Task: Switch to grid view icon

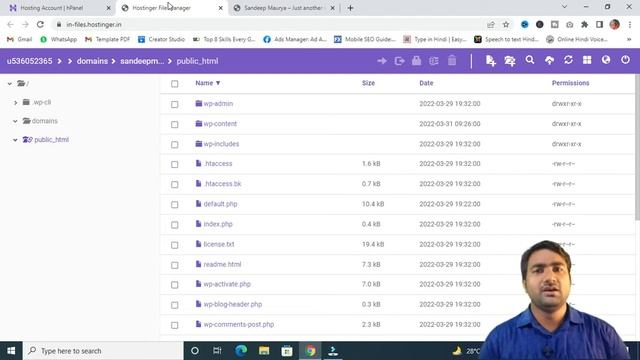Action: click(587, 60)
